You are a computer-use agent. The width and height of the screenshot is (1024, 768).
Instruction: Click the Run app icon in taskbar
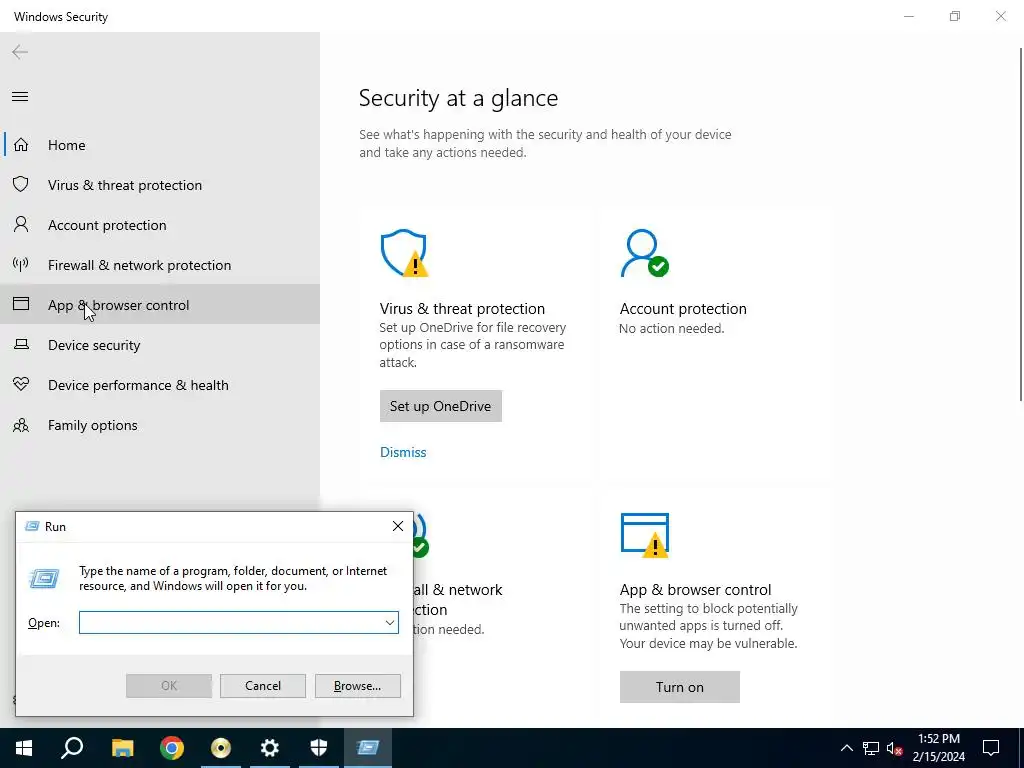[368, 748]
